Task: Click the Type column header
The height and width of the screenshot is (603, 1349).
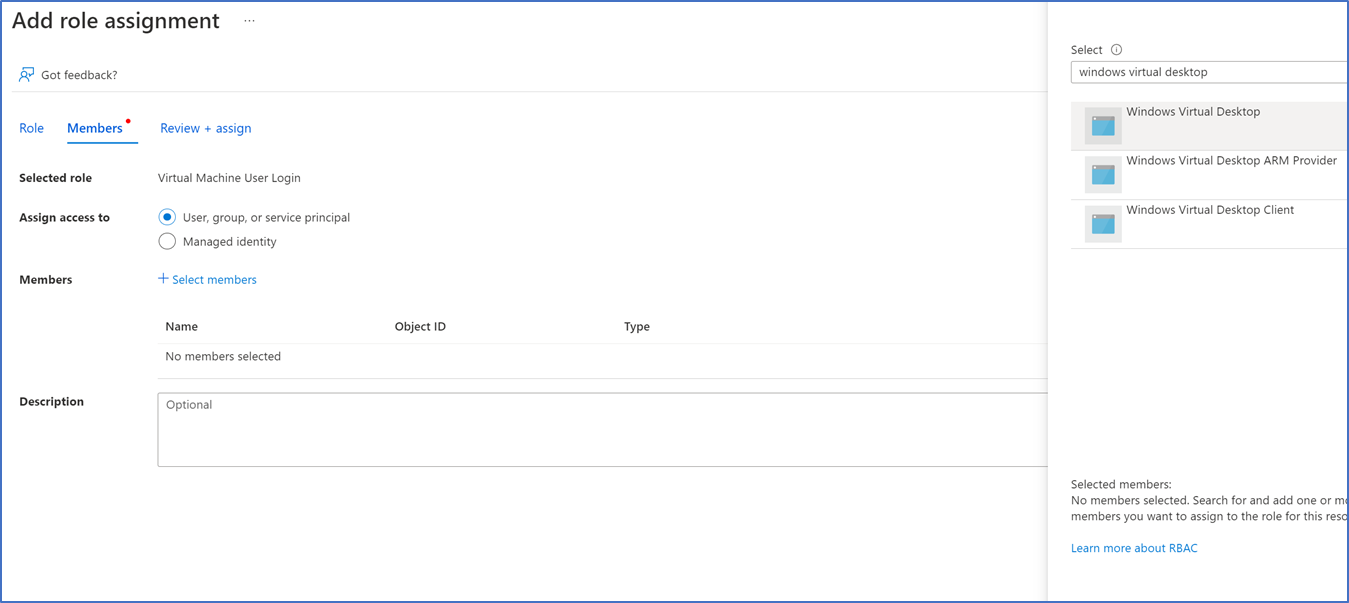Action: 637,327
